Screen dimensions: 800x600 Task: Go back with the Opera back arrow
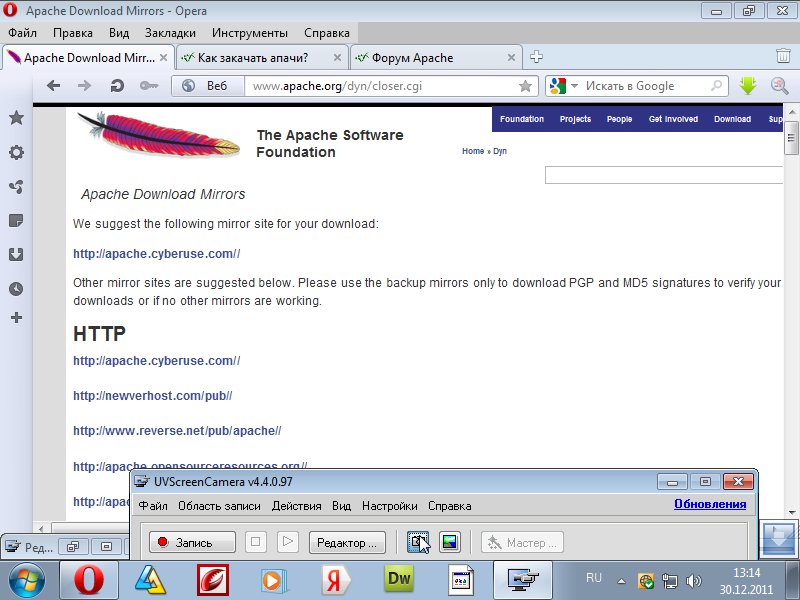[53, 86]
